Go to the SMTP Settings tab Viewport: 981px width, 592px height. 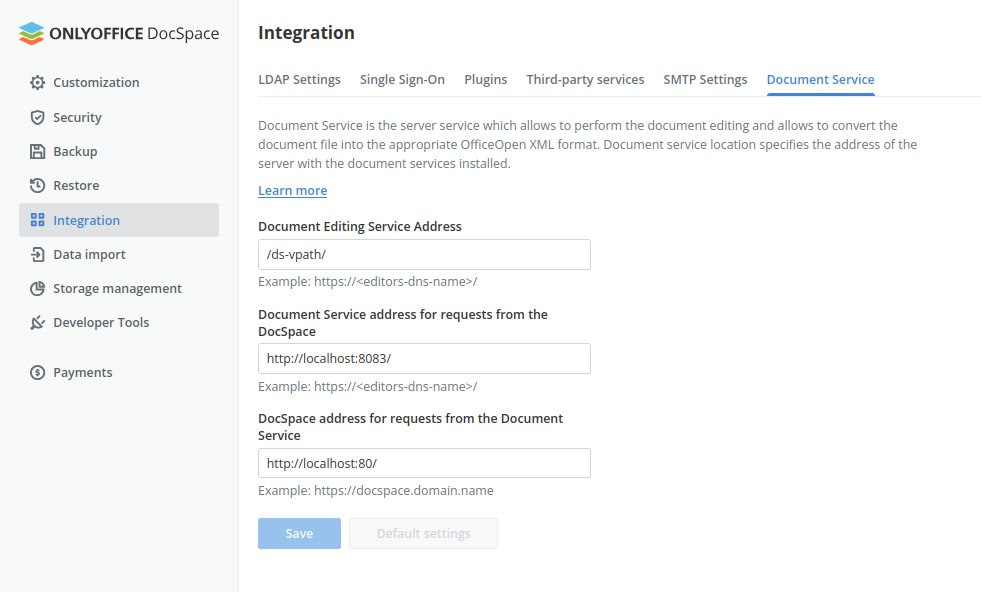pyautogui.click(x=705, y=79)
